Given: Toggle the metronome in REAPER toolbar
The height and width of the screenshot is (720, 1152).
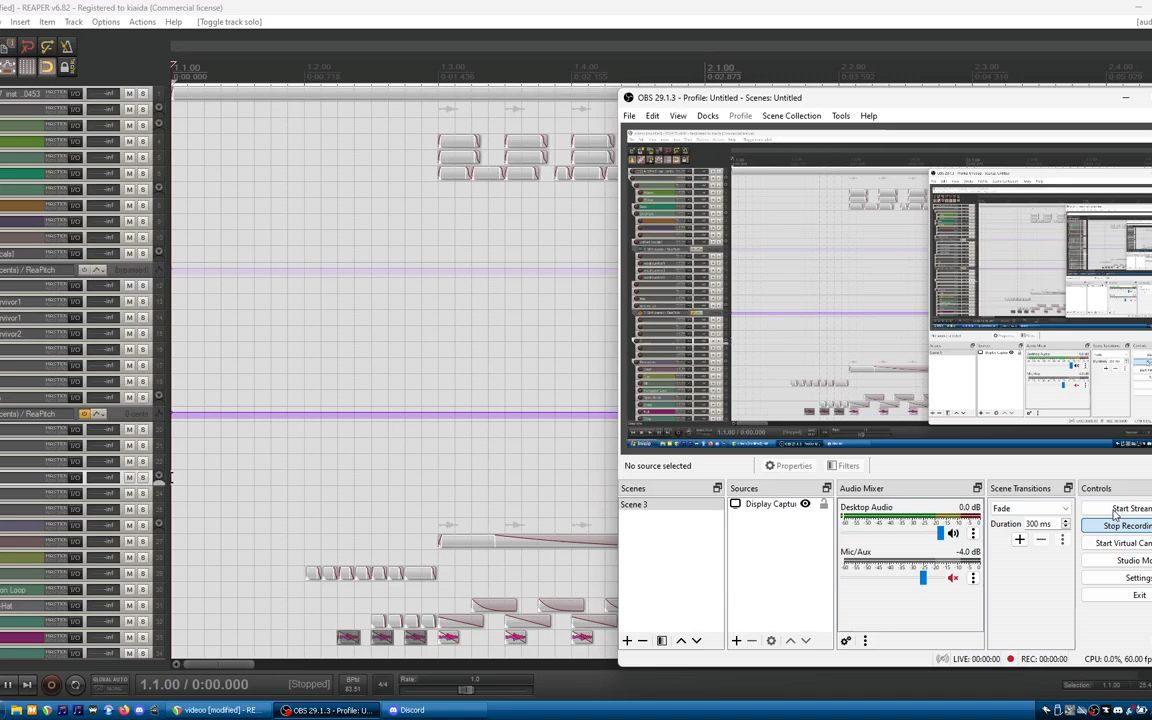Looking at the screenshot, I should pos(66,47).
